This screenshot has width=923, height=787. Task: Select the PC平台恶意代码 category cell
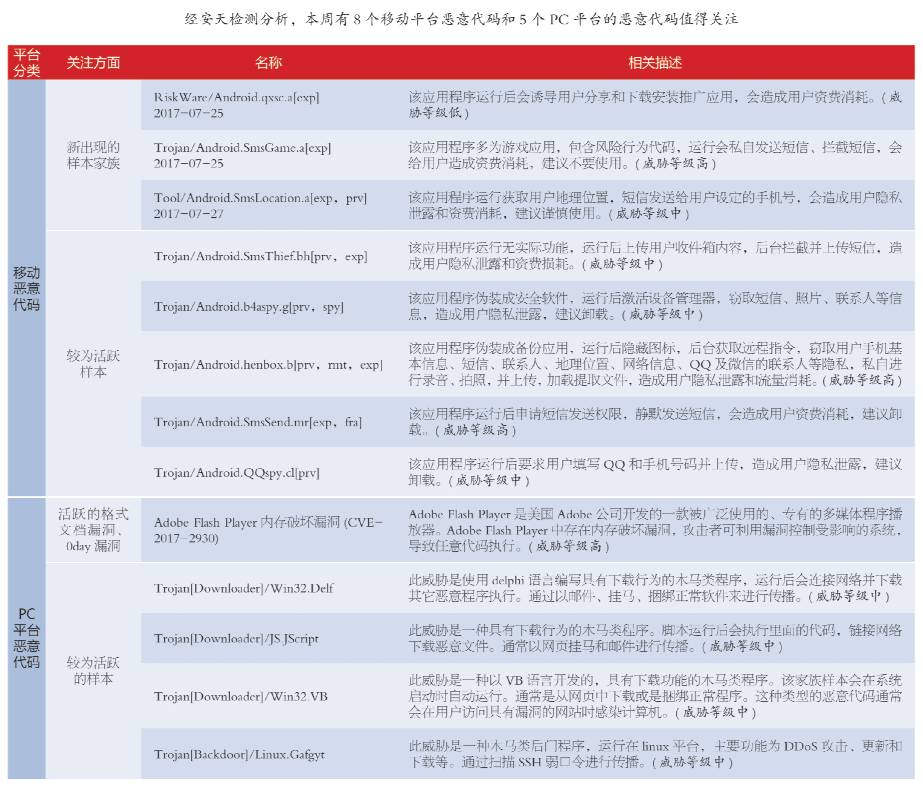tap(26, 636)
